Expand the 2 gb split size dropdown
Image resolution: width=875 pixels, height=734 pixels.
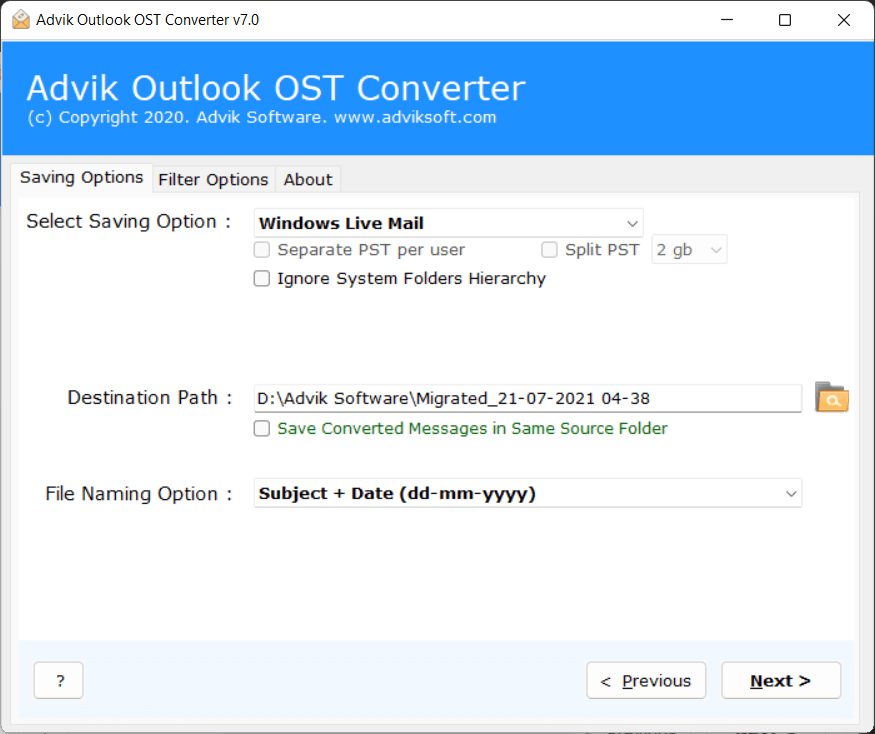click(689, 250)
